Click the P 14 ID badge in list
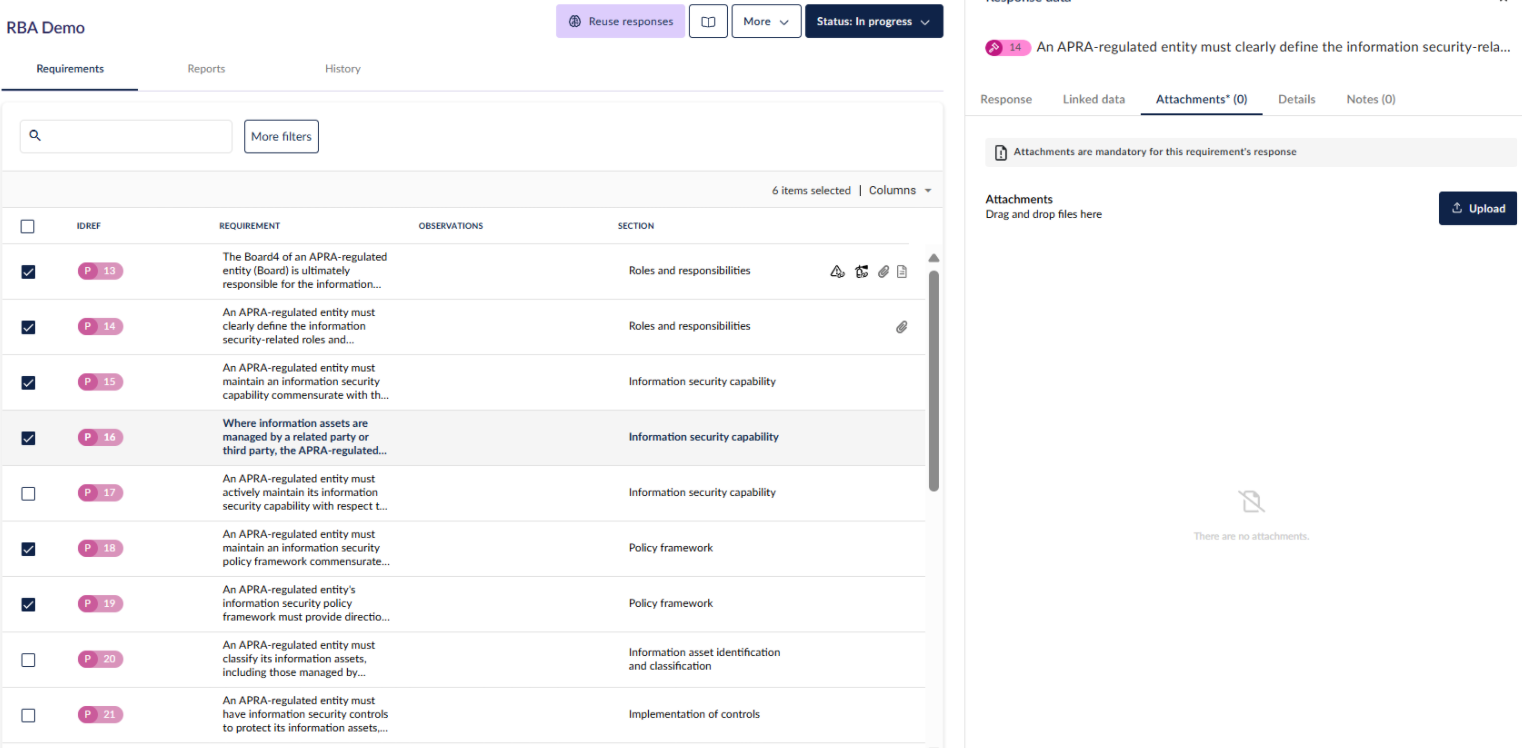Image resolution: width=1522 pixels, height=748 pixels. 101,326
